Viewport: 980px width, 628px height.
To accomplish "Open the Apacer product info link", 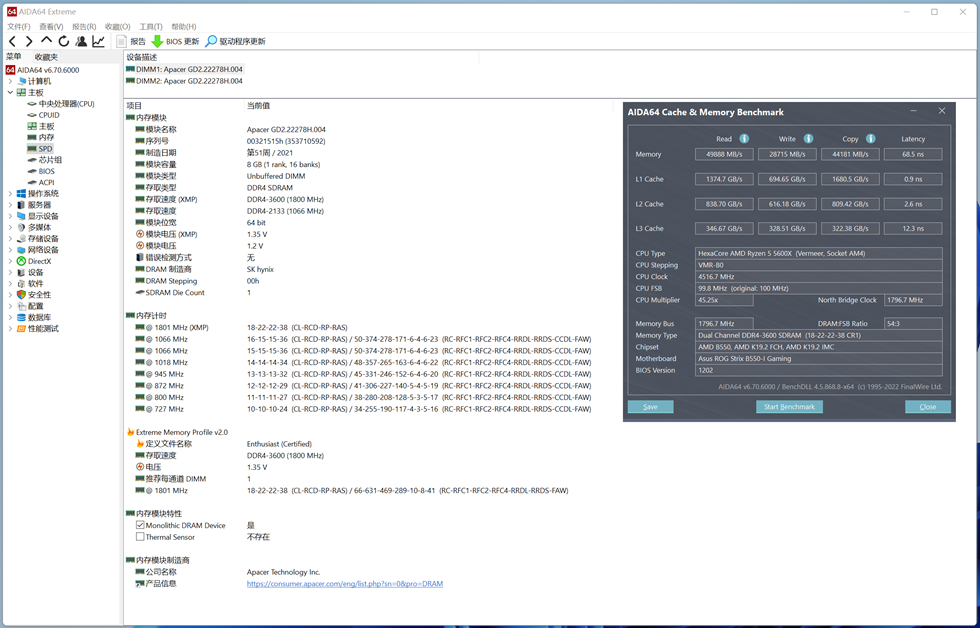I will pos(344,584).
